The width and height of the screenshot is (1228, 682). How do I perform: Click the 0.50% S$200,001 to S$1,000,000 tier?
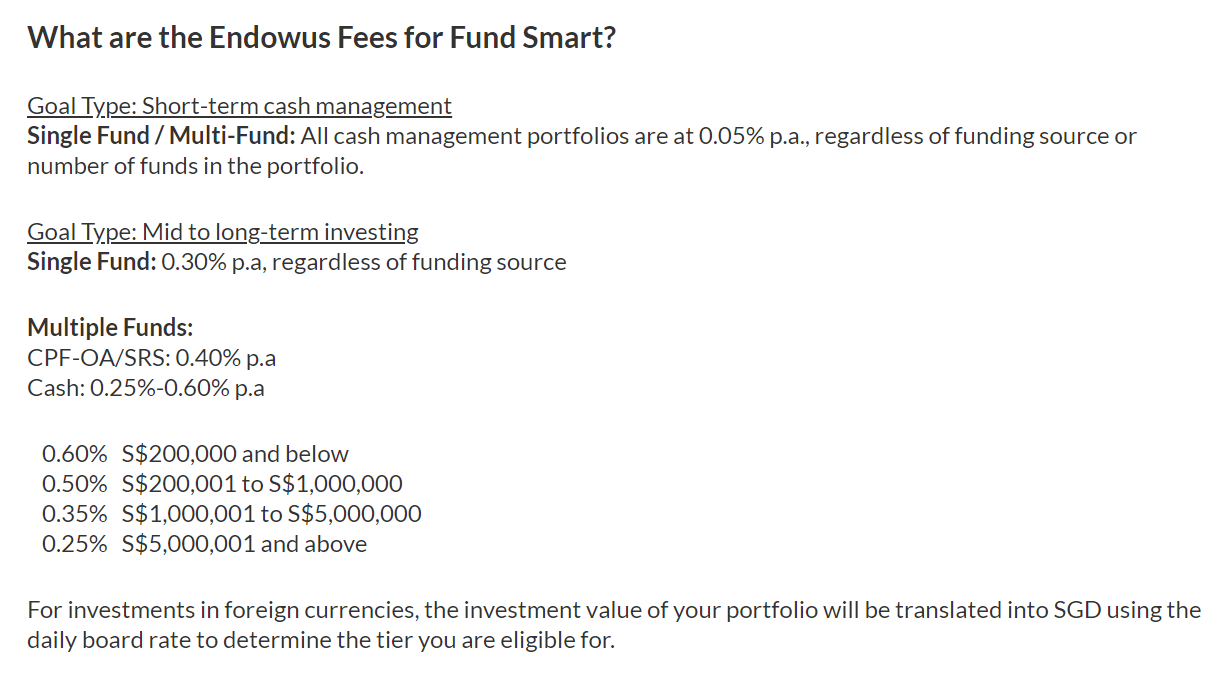pyautogui.click(x=222, y=484)
